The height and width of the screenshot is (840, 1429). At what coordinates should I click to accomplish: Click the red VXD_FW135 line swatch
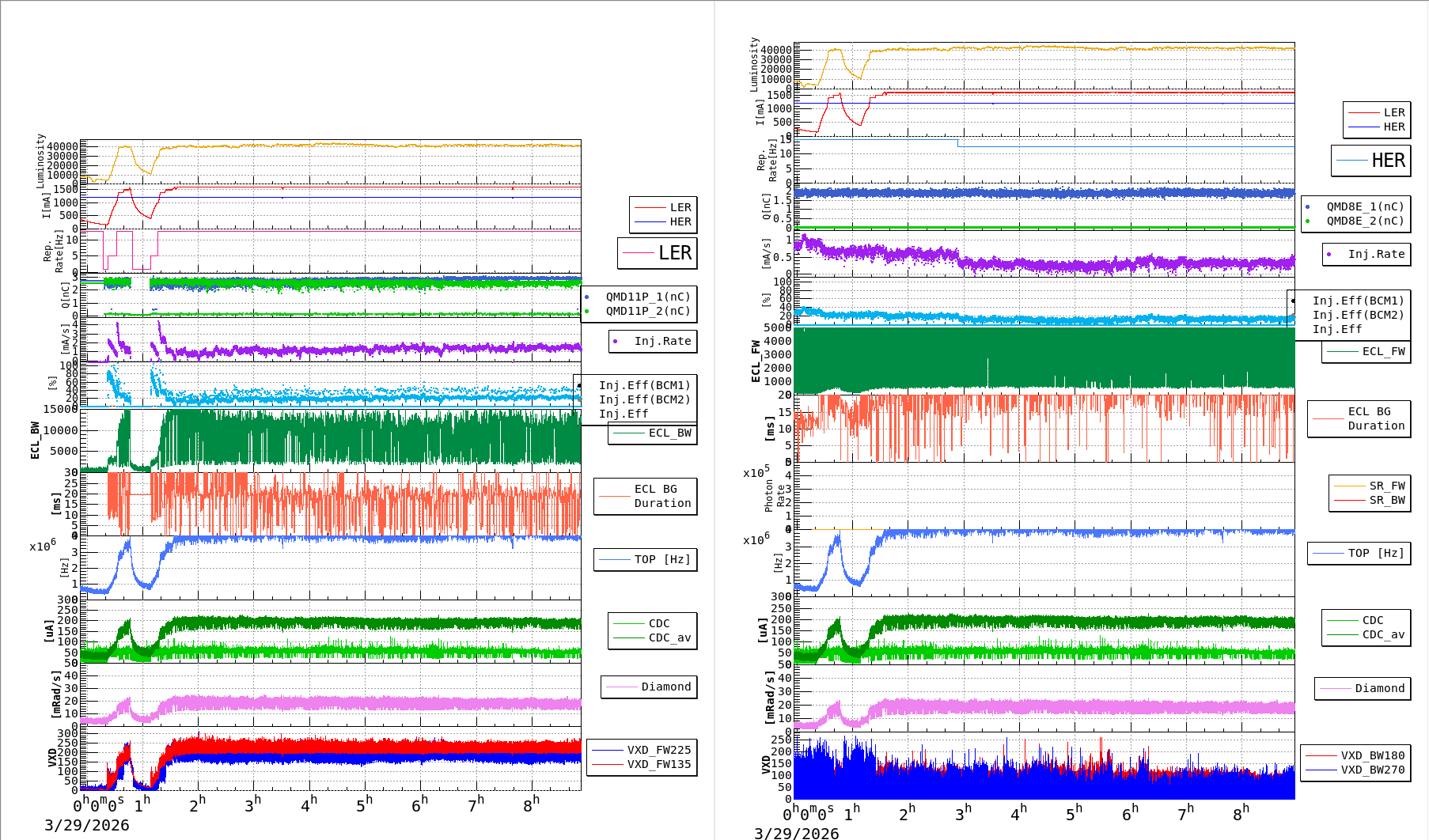(x=608, y=764)
